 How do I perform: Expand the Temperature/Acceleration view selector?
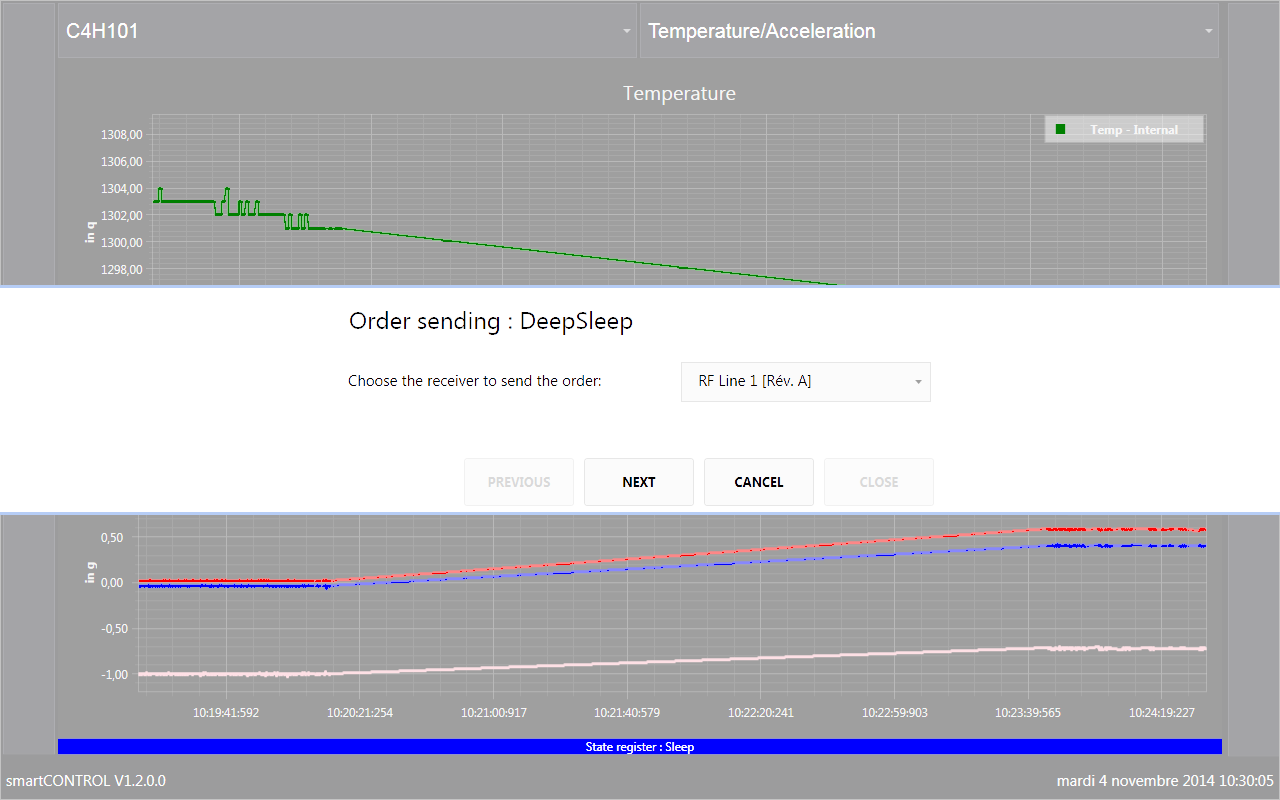click(x=929, y=31)
